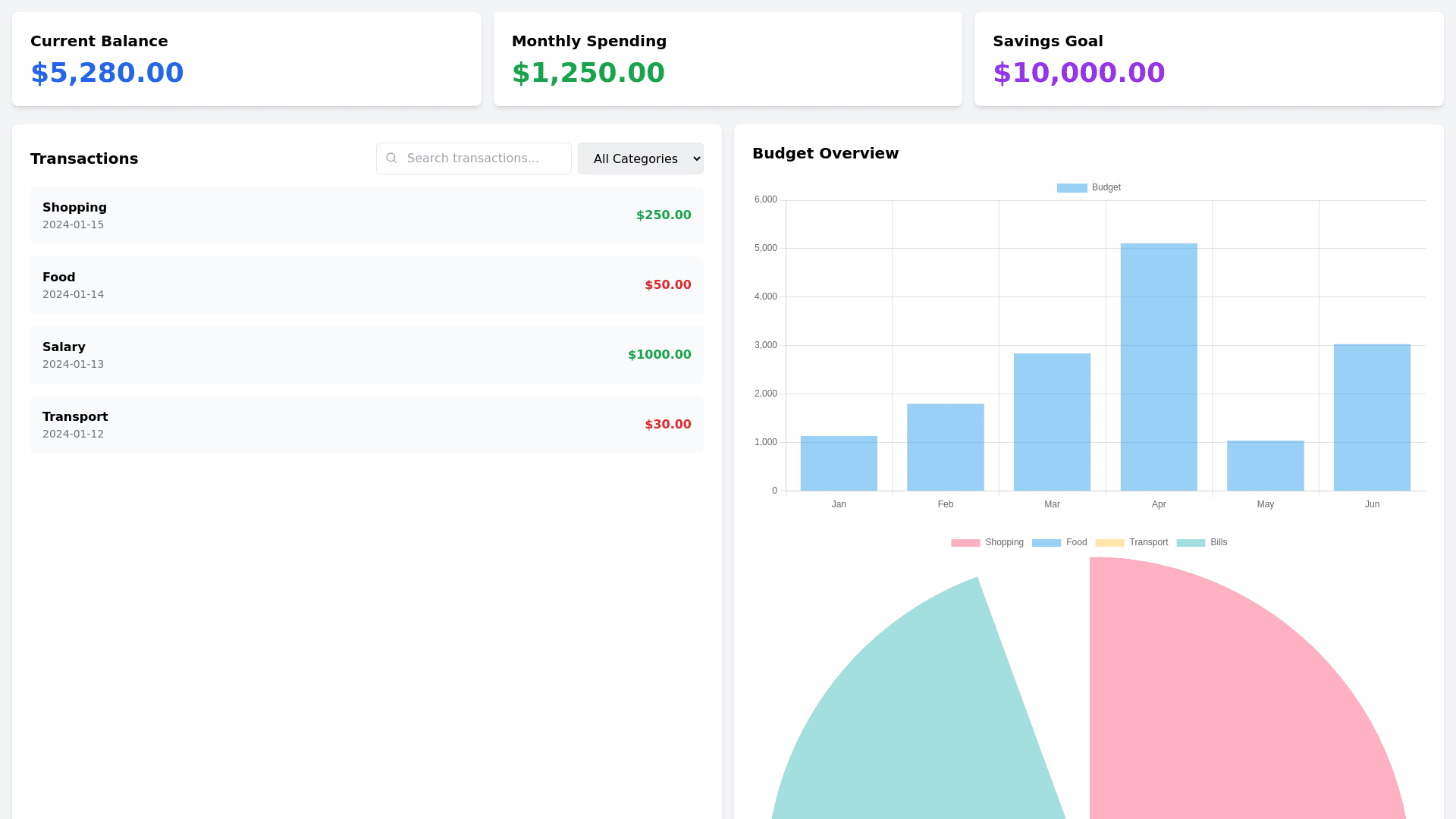Click the Savings Goal card
The image size is (1456, 819).
1209,59
